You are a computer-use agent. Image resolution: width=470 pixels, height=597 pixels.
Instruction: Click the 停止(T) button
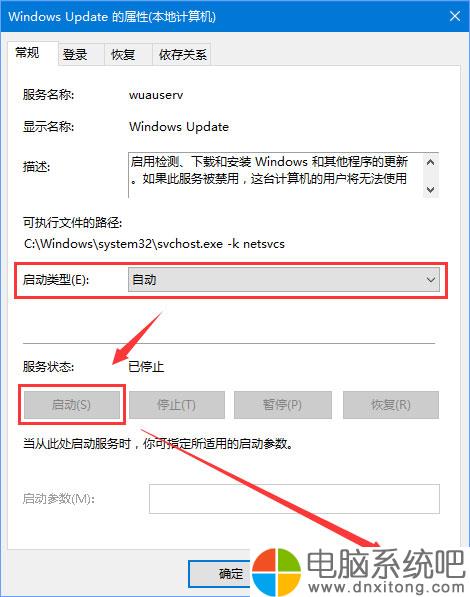177,404
